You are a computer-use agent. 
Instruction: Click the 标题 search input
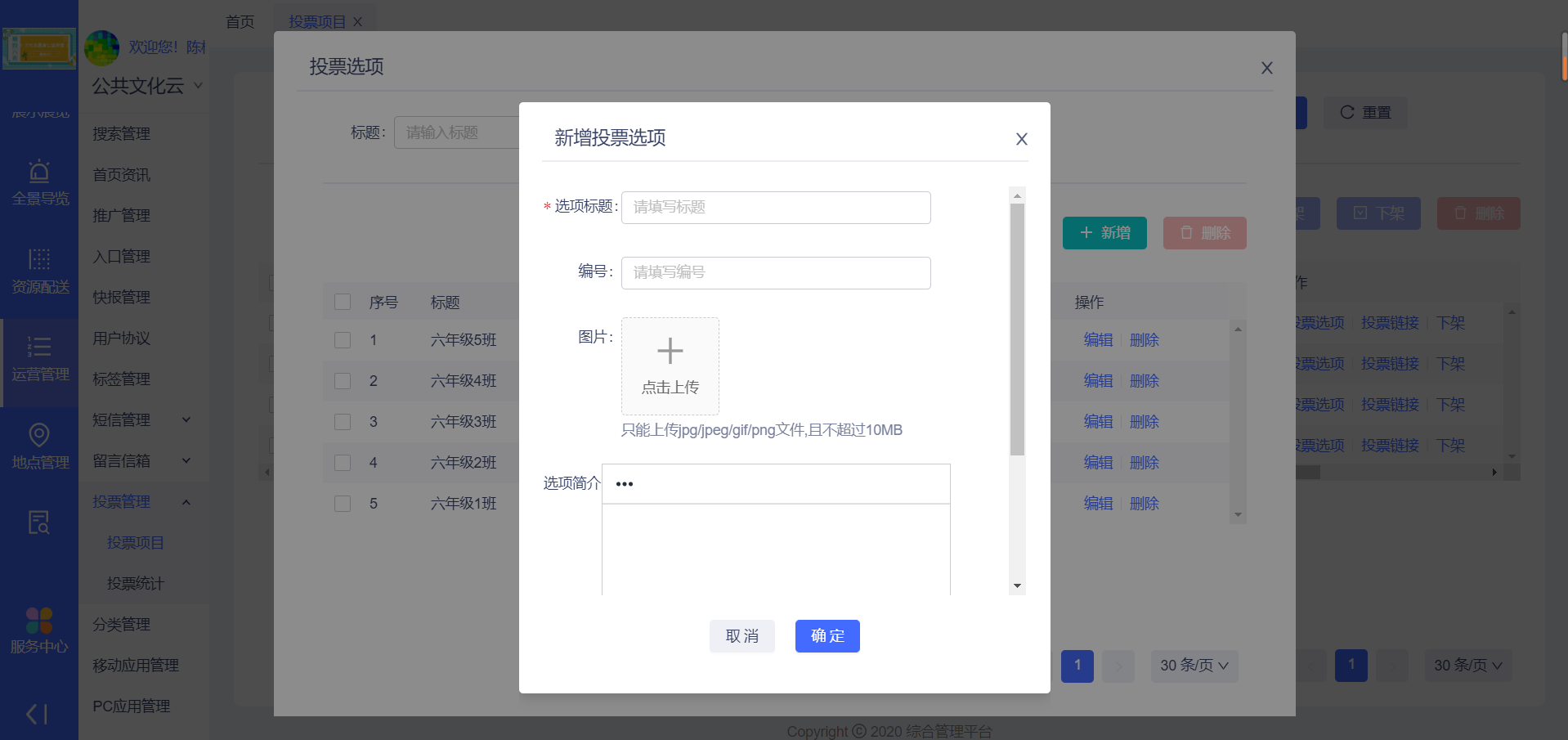click(458, 132)
